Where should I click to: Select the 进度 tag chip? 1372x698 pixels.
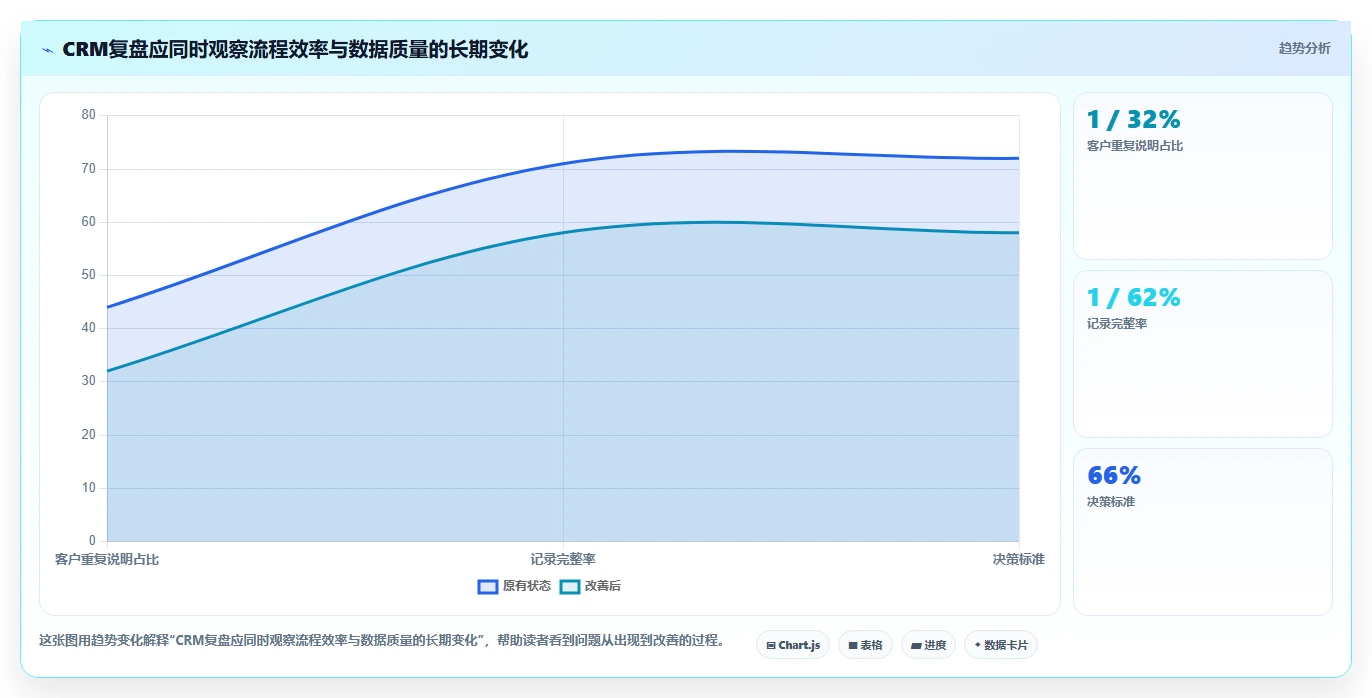(929, 645)
